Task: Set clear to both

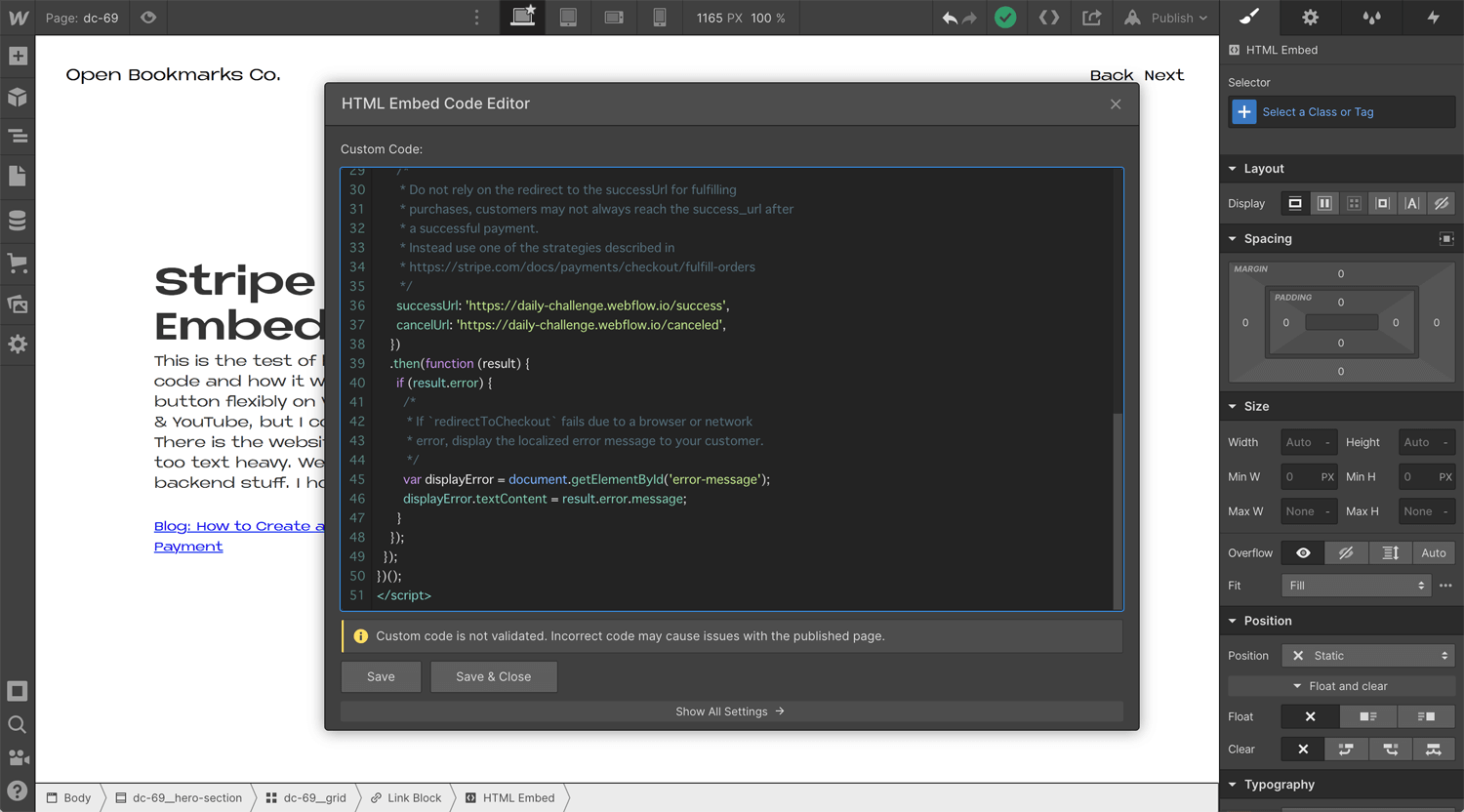Action: [x=1434, y=750]
